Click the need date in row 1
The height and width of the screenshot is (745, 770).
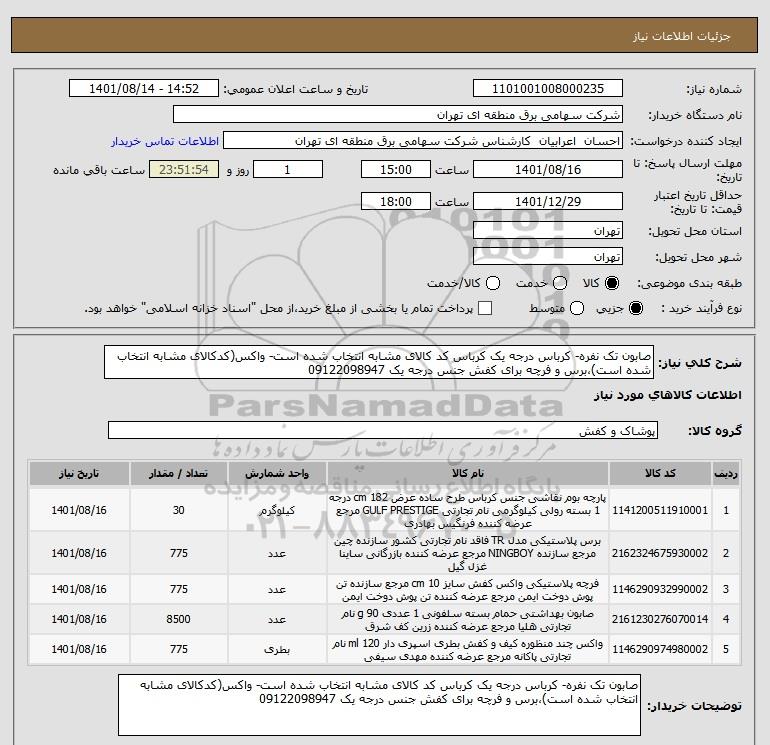[x=79, y=510]
